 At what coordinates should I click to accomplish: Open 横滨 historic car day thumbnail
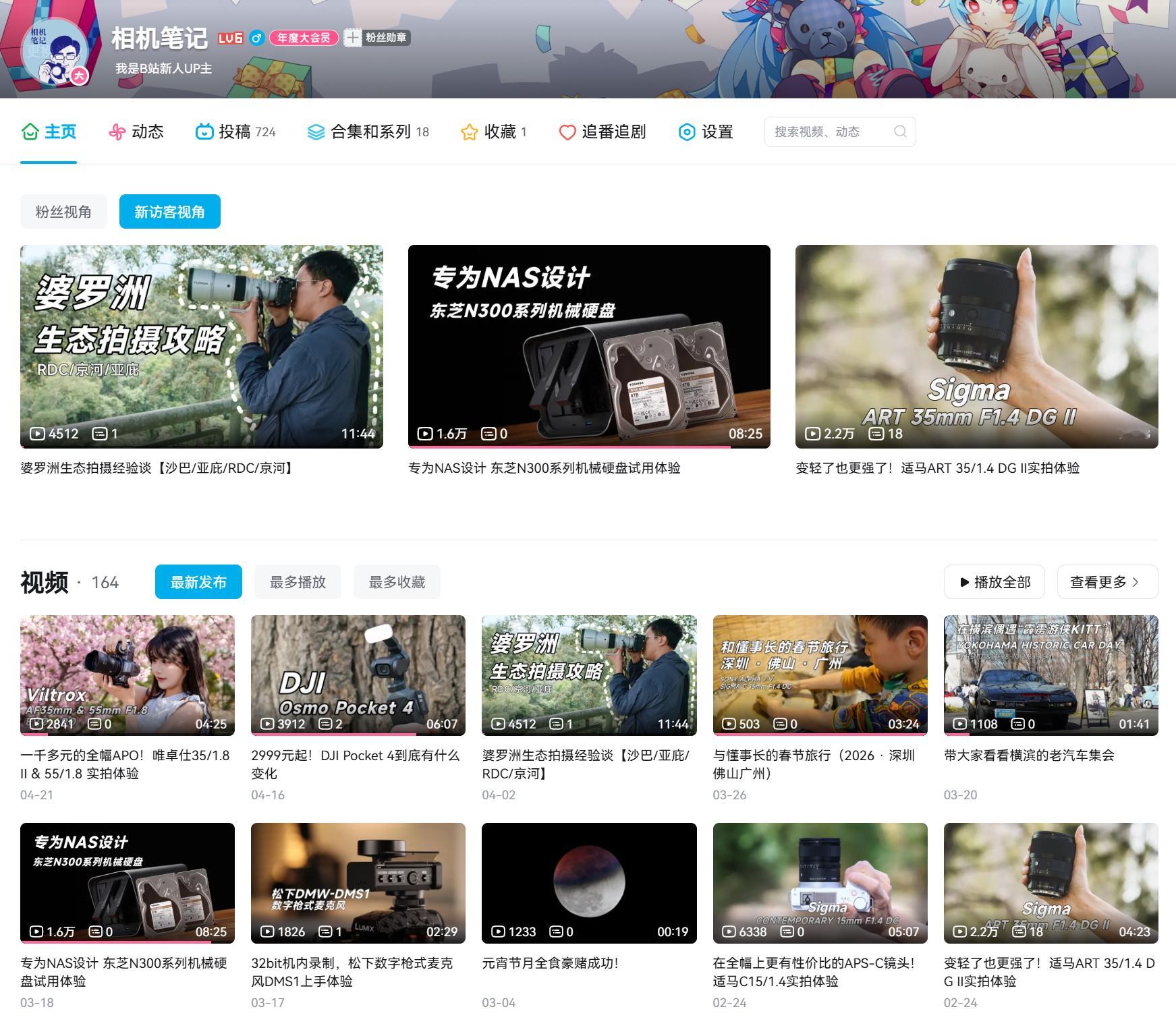[1051, 675]
